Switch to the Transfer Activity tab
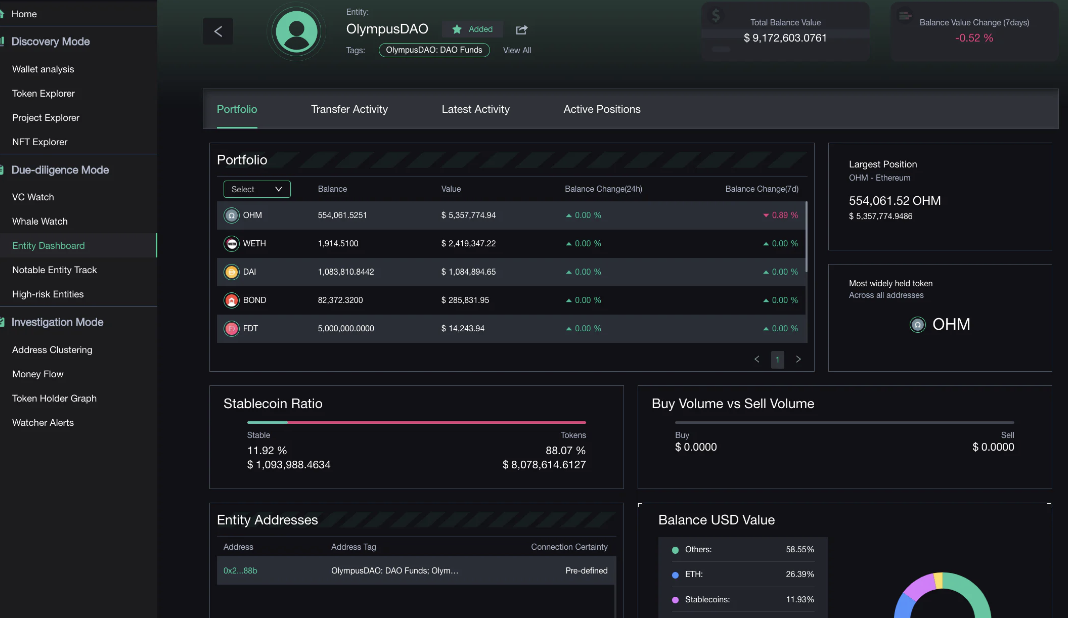 (349, 109)
